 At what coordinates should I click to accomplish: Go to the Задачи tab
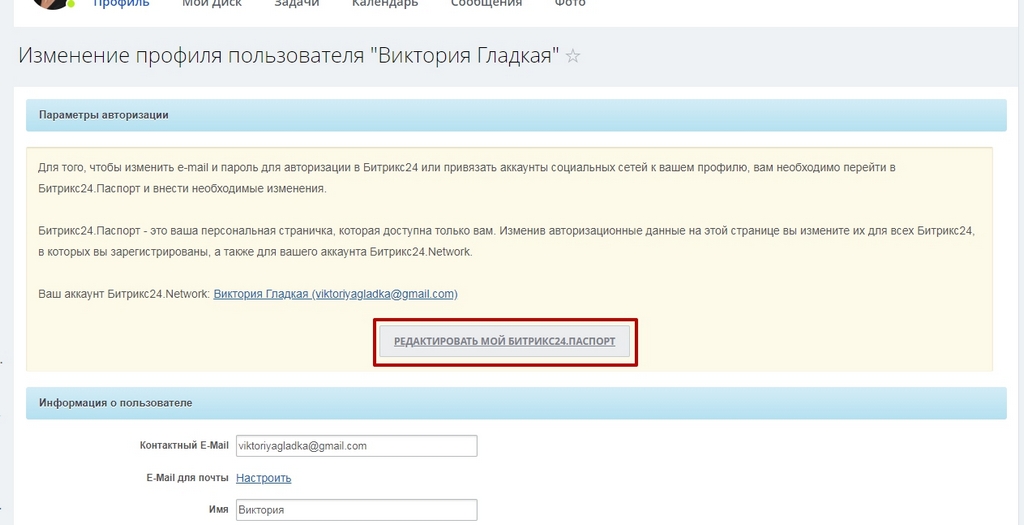pyautogui.click(x=296, y=4)
